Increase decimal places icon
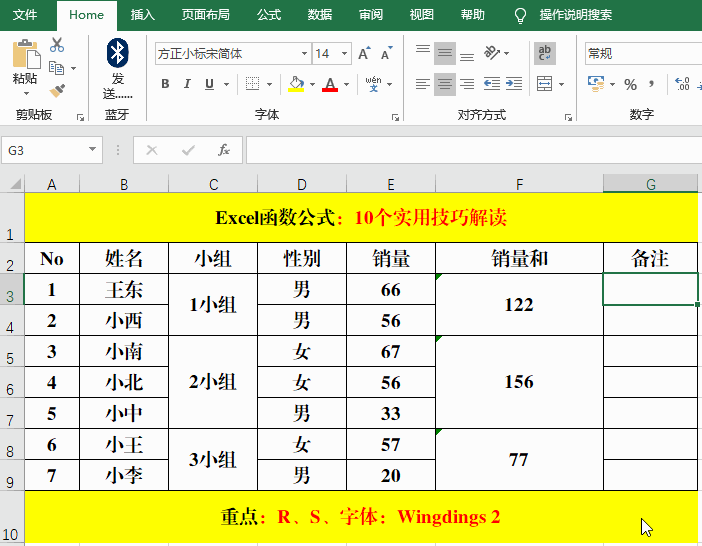This screenshot has height=546, width=702. tap(682, 84)
